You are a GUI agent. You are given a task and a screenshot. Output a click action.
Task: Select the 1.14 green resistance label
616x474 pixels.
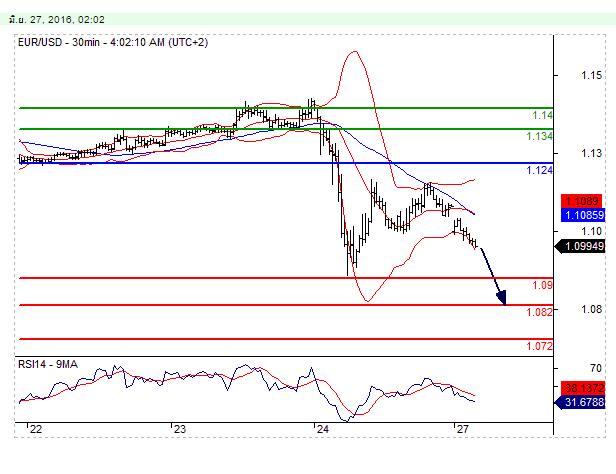[x=543, y=115]
